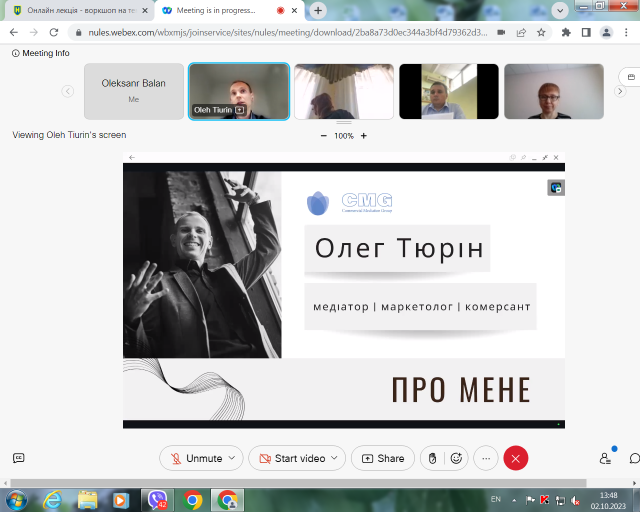Click the site lock icon
Screen dimensions: 640x512
point(78,33)
